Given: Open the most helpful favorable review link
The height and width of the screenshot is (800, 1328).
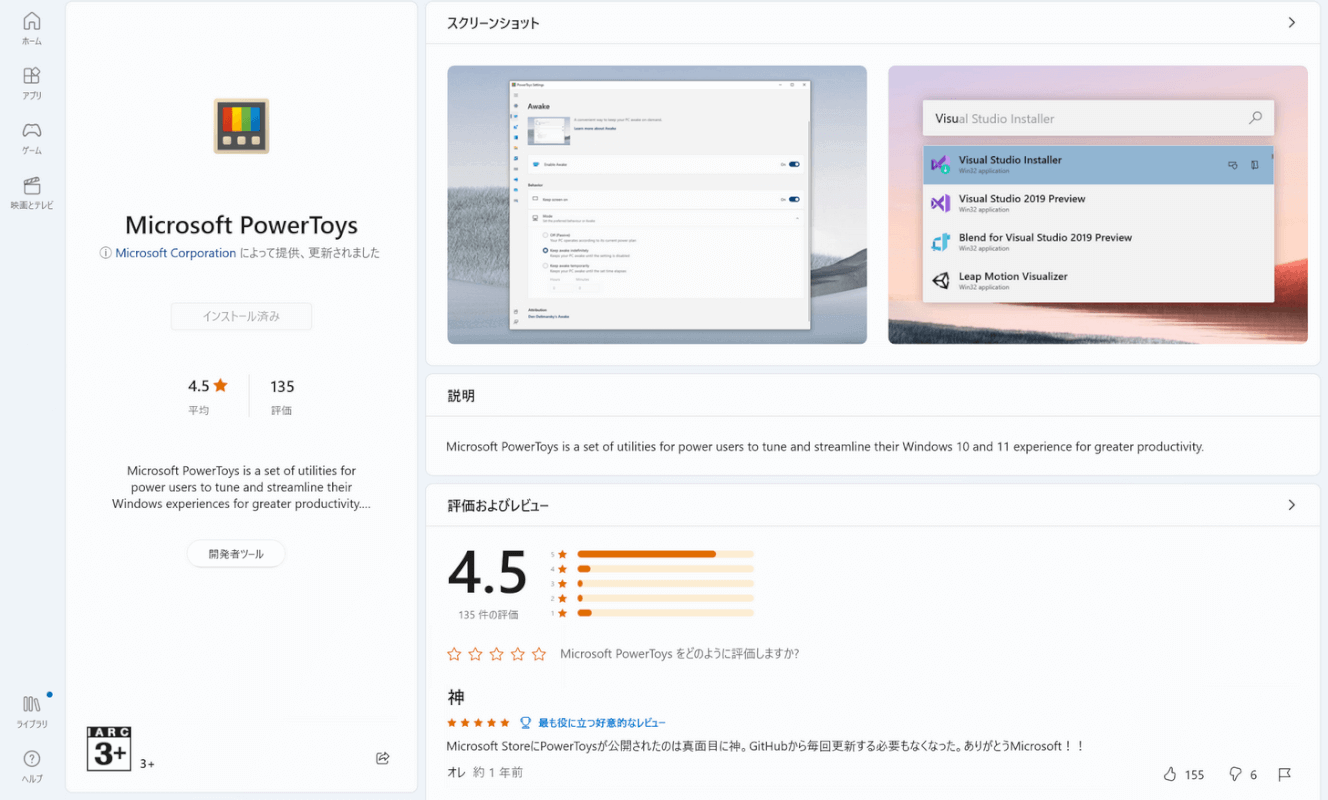Looking at the screenshot, I should point(602,723).
